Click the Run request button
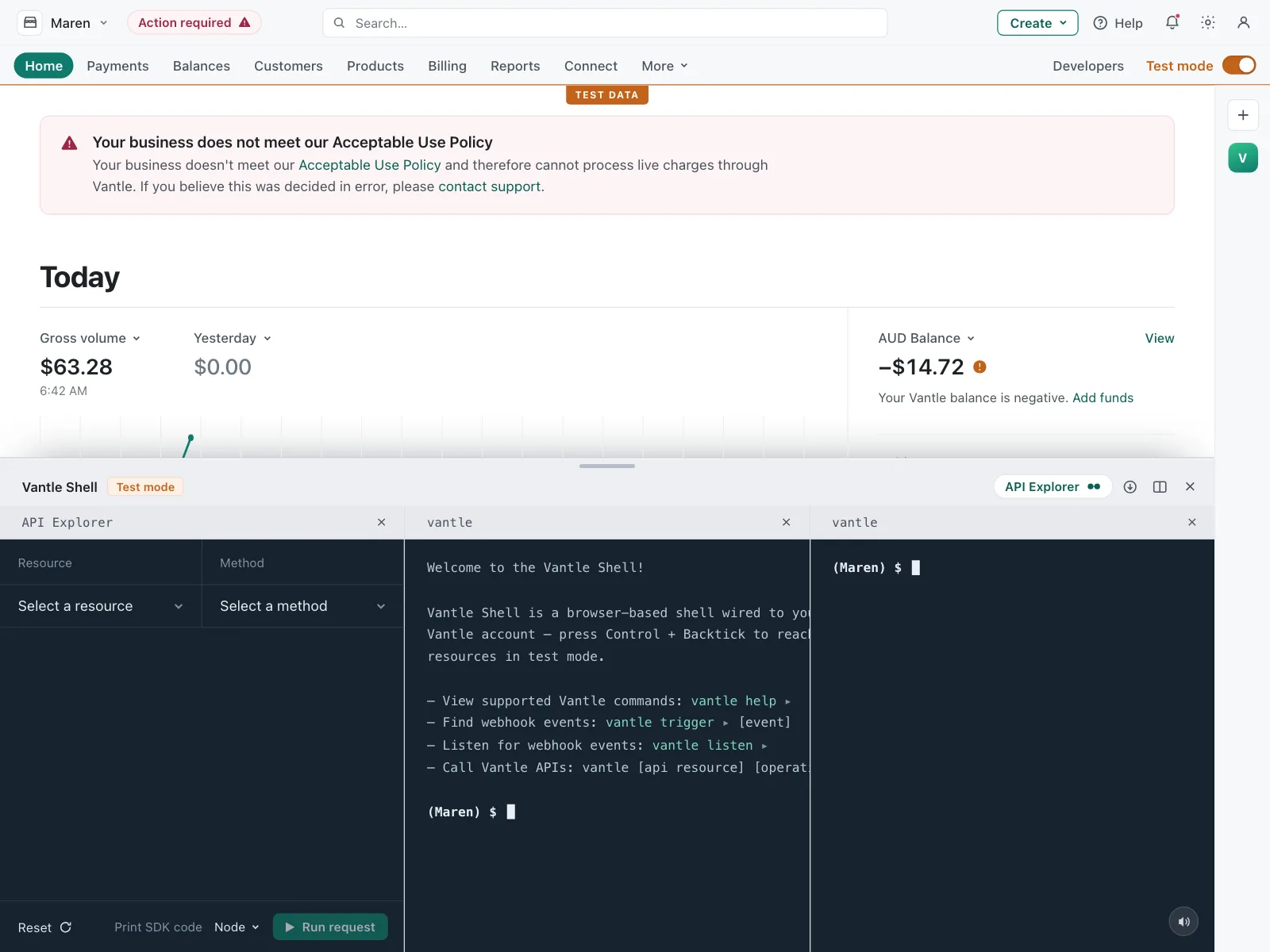The width and height of the screenshot is (1270, 952). point(330,927)
